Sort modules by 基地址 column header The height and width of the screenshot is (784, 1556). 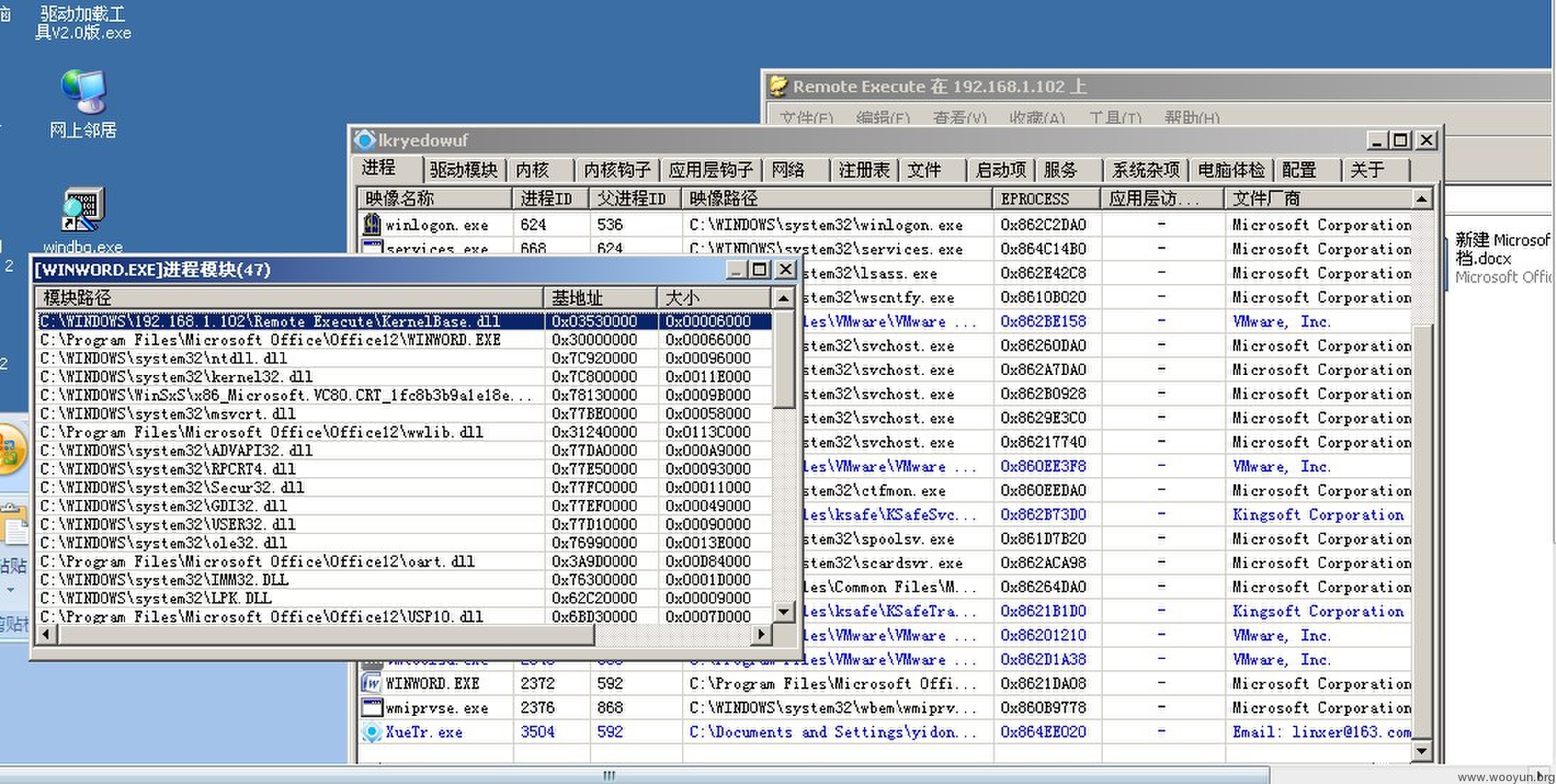(x=600, y=298)
